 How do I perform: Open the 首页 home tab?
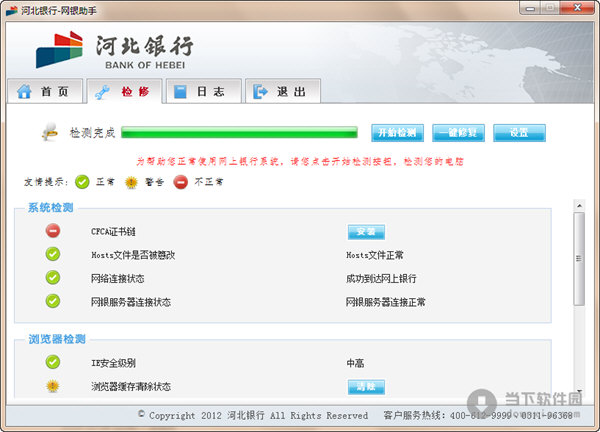tap(45, 91)
